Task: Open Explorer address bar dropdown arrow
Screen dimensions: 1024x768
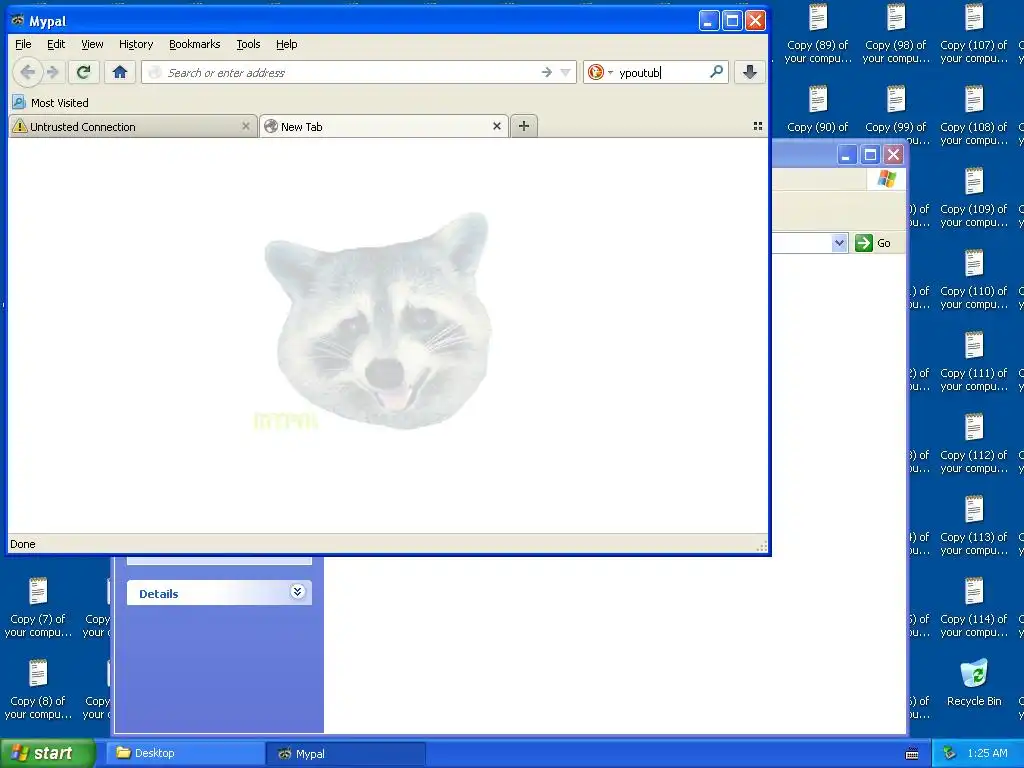Action: click(x=839, y=243)
